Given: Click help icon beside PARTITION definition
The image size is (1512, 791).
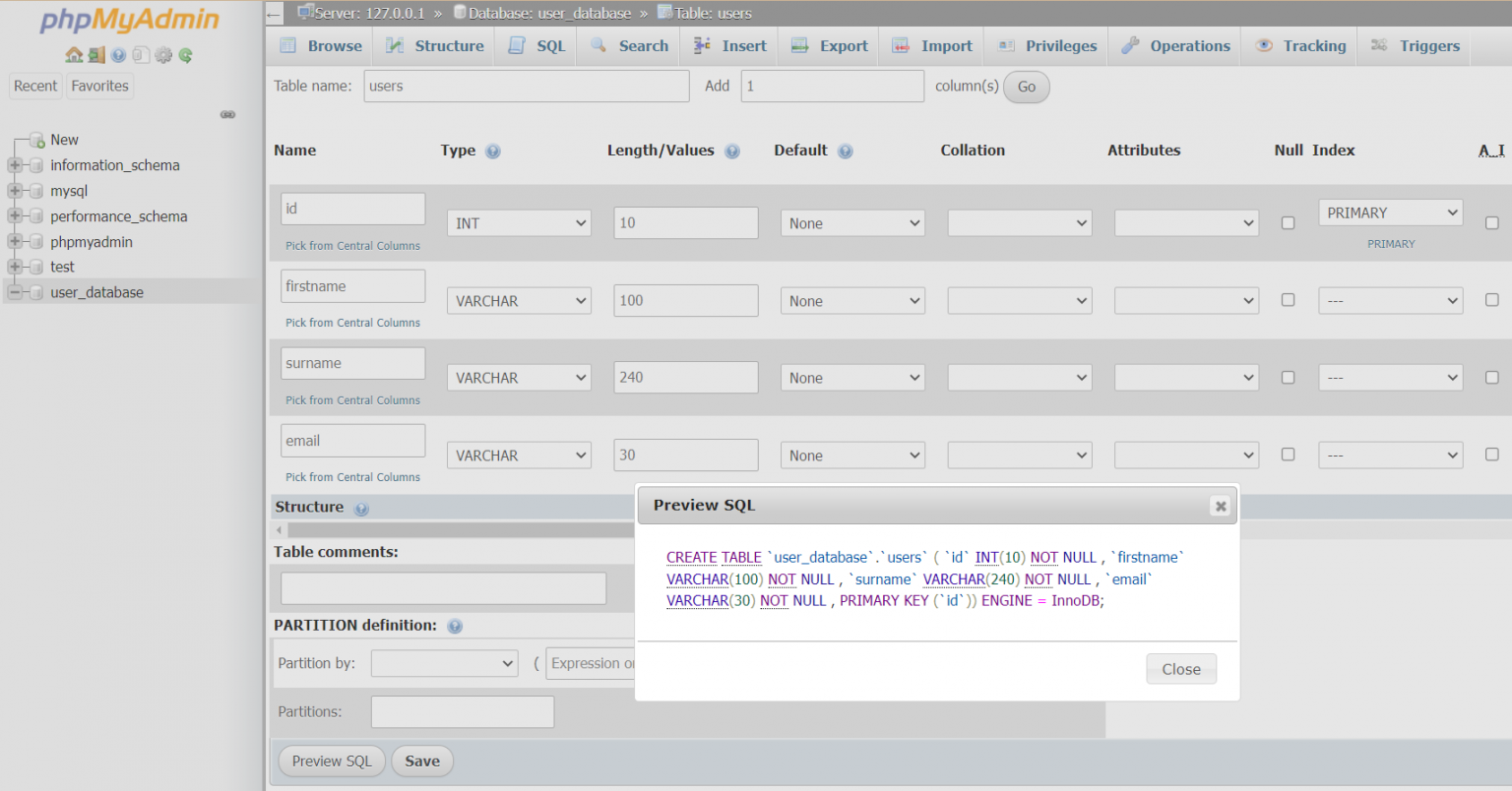Looking at the screenshot, I should pos(455,627).
